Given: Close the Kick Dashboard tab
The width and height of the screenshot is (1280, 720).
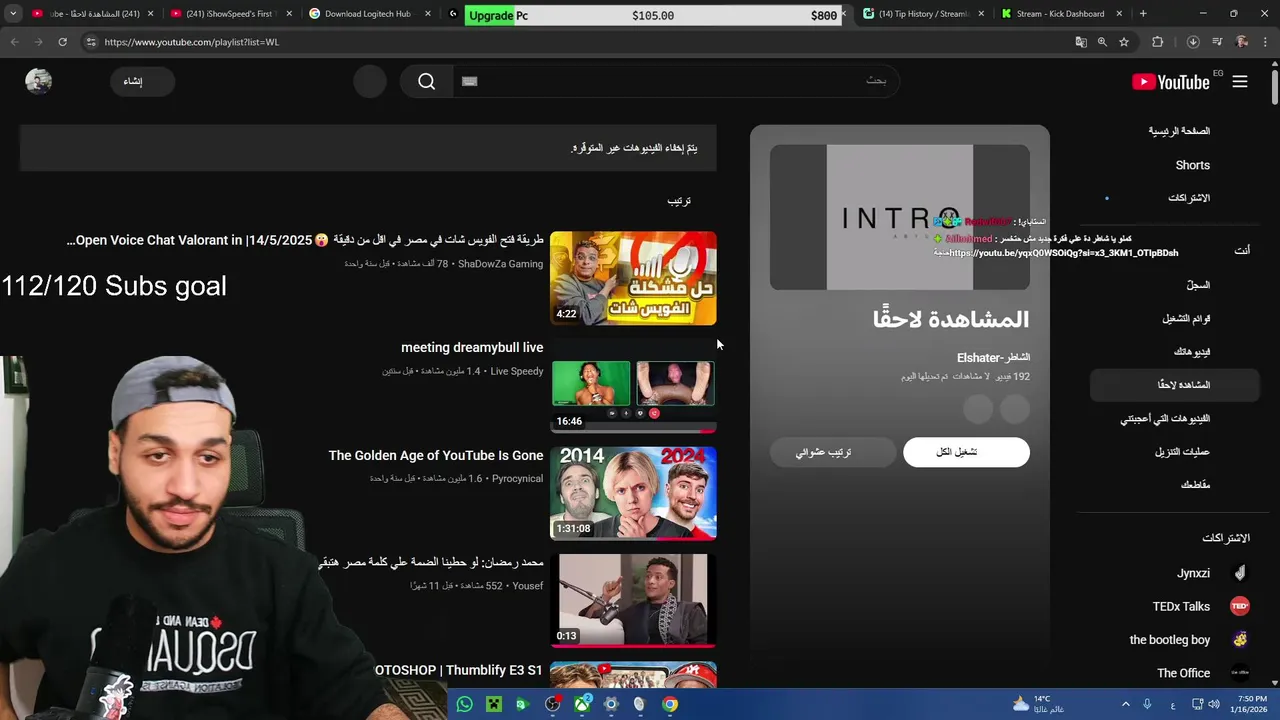Looking at the screenshot, I should point(1118,14).
